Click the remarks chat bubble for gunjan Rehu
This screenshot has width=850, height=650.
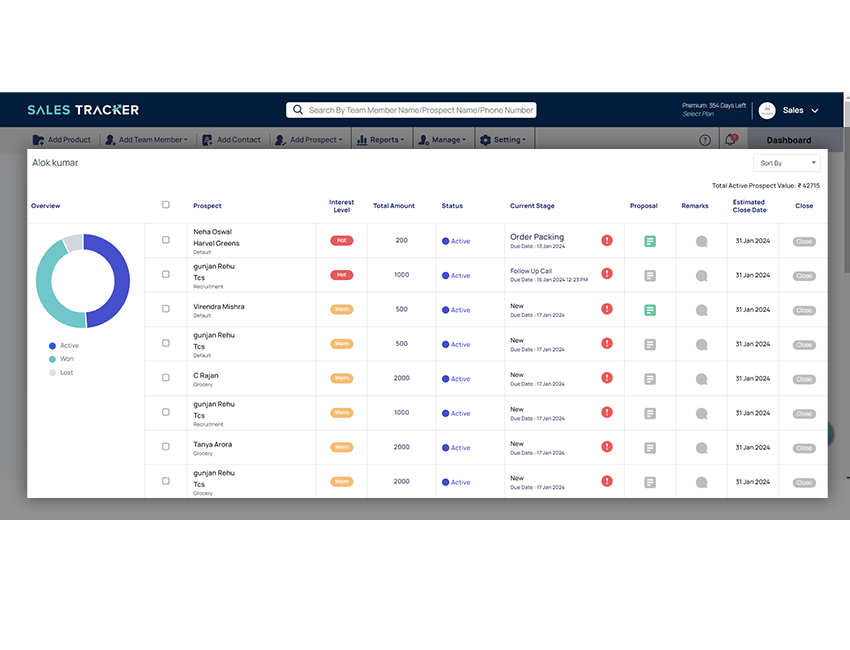[701, 274]
